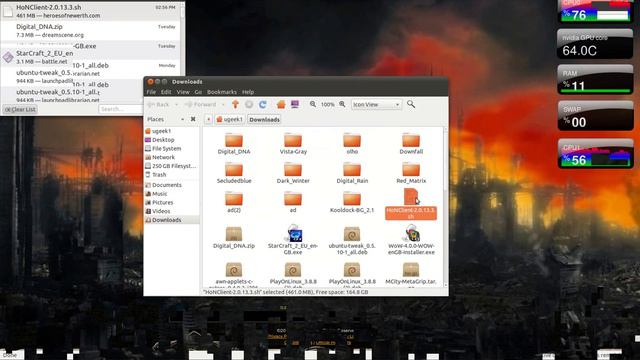640x360 pixels.
Task: Open the File menu
Action: click(x=151, y=92)
